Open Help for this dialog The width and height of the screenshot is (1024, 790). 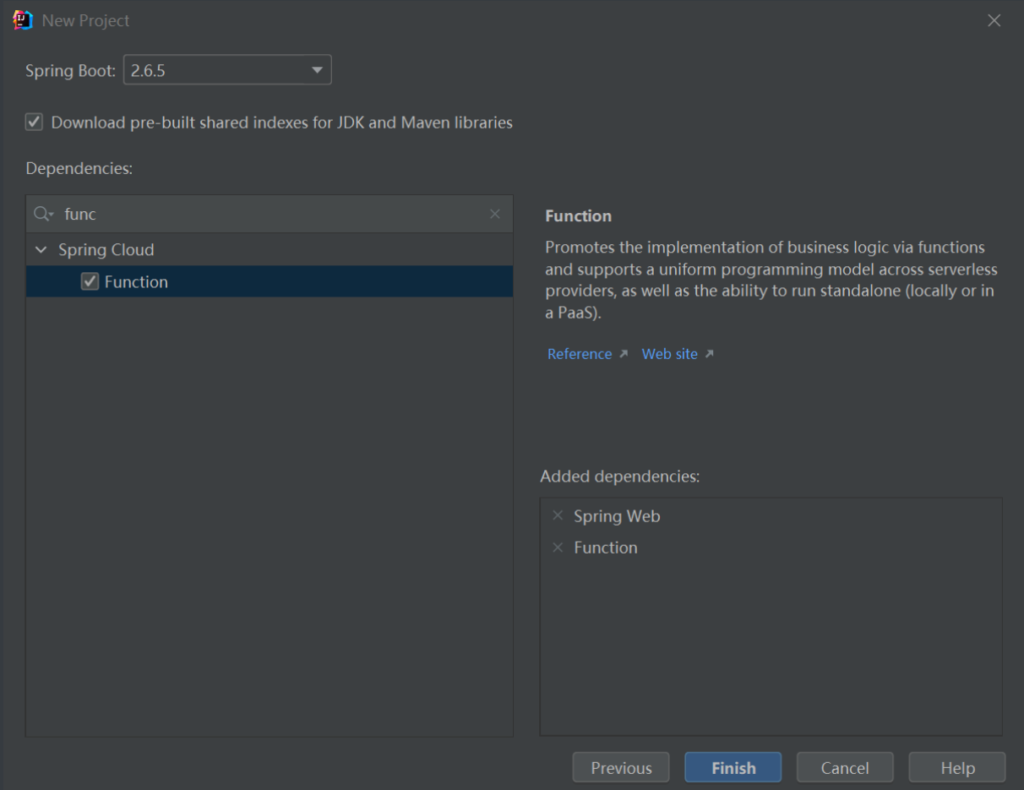pyautogui.click(x=957, y=767)
